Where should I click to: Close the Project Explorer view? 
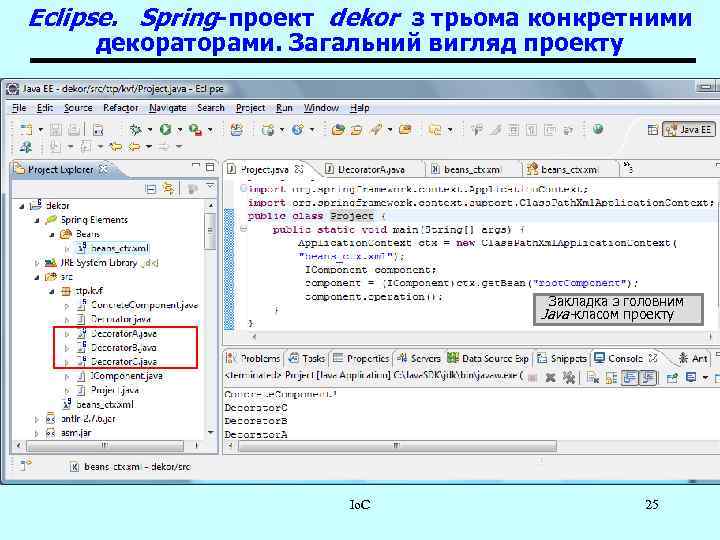coord(104,169)
